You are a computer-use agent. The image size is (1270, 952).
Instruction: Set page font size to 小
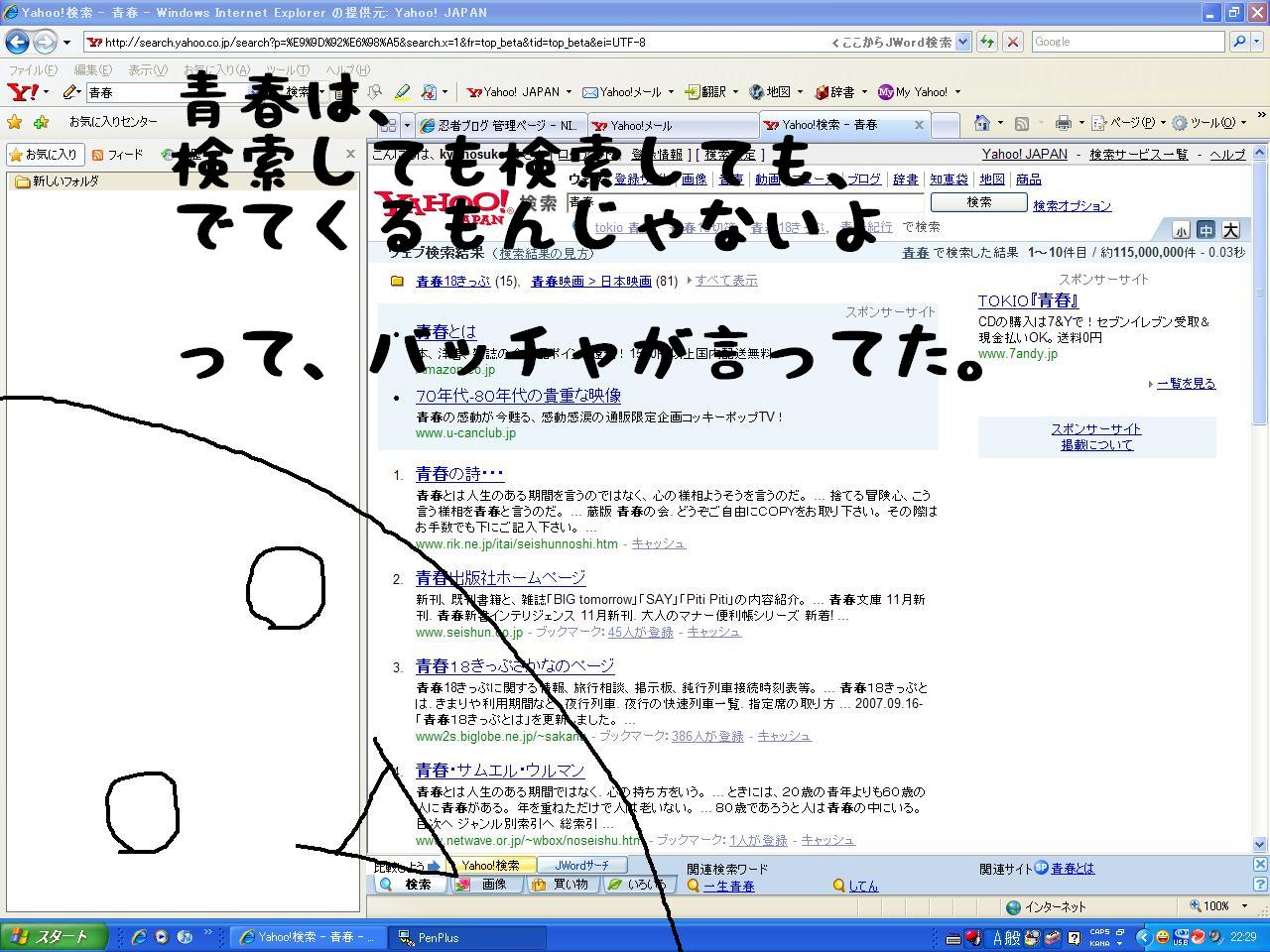pyautogui.click(x=1181, y=230)
